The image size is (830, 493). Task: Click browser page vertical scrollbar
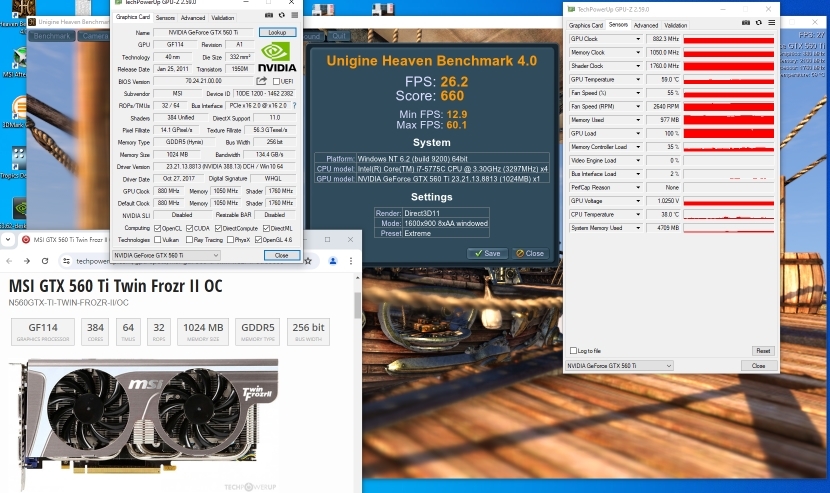(357, 306)
